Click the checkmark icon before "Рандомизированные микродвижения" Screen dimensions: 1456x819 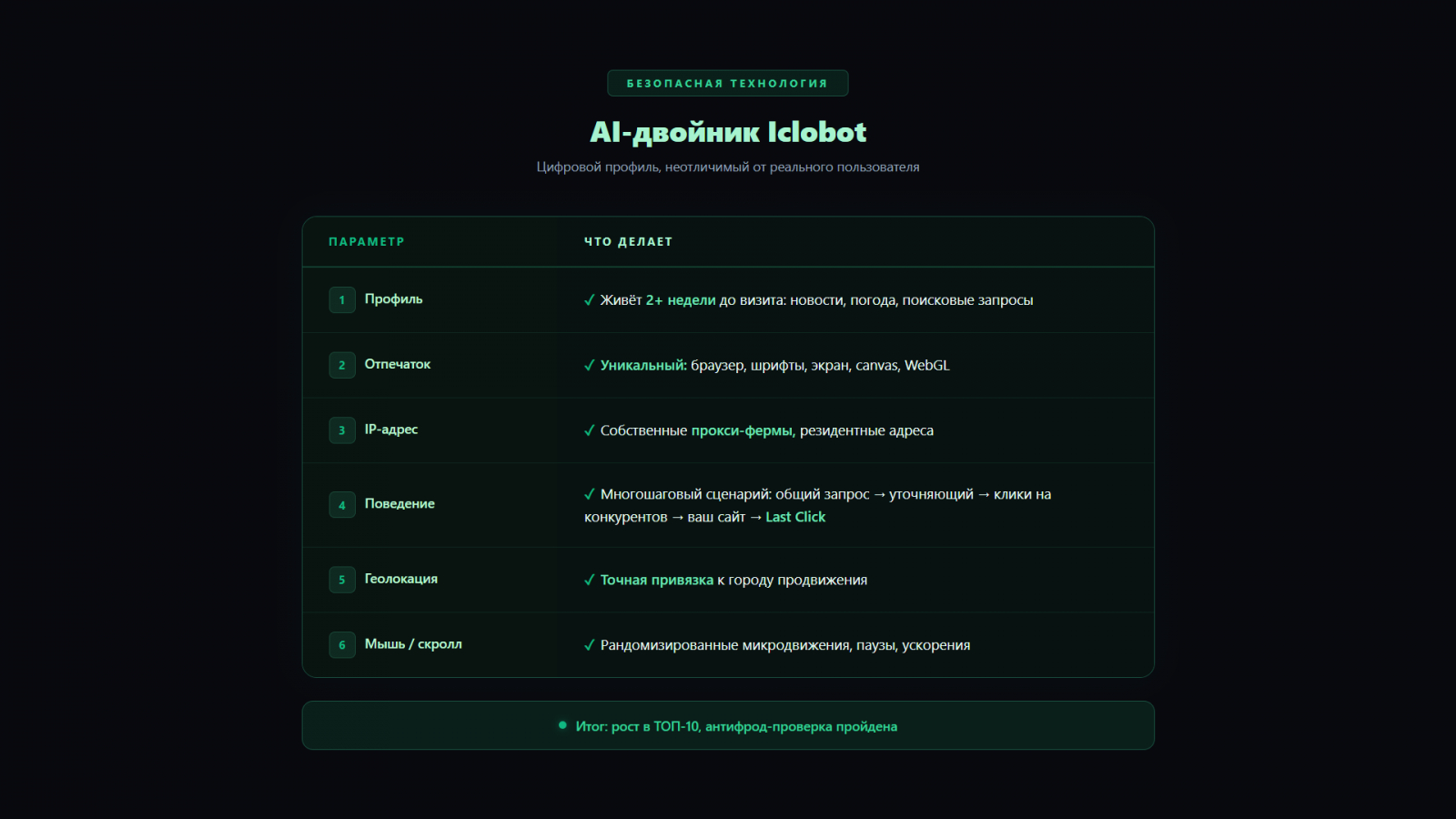click(590, 646)
